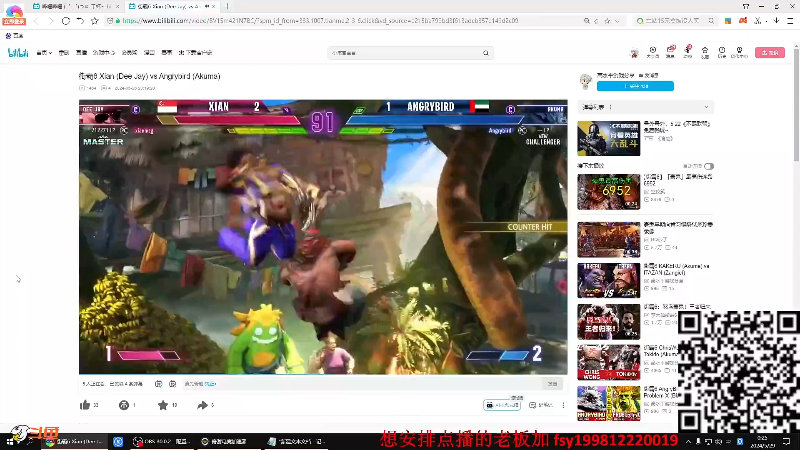Screen dimensions: 800x450
Task: Open user avatar in bilibili header
Action: pos(634,53)
